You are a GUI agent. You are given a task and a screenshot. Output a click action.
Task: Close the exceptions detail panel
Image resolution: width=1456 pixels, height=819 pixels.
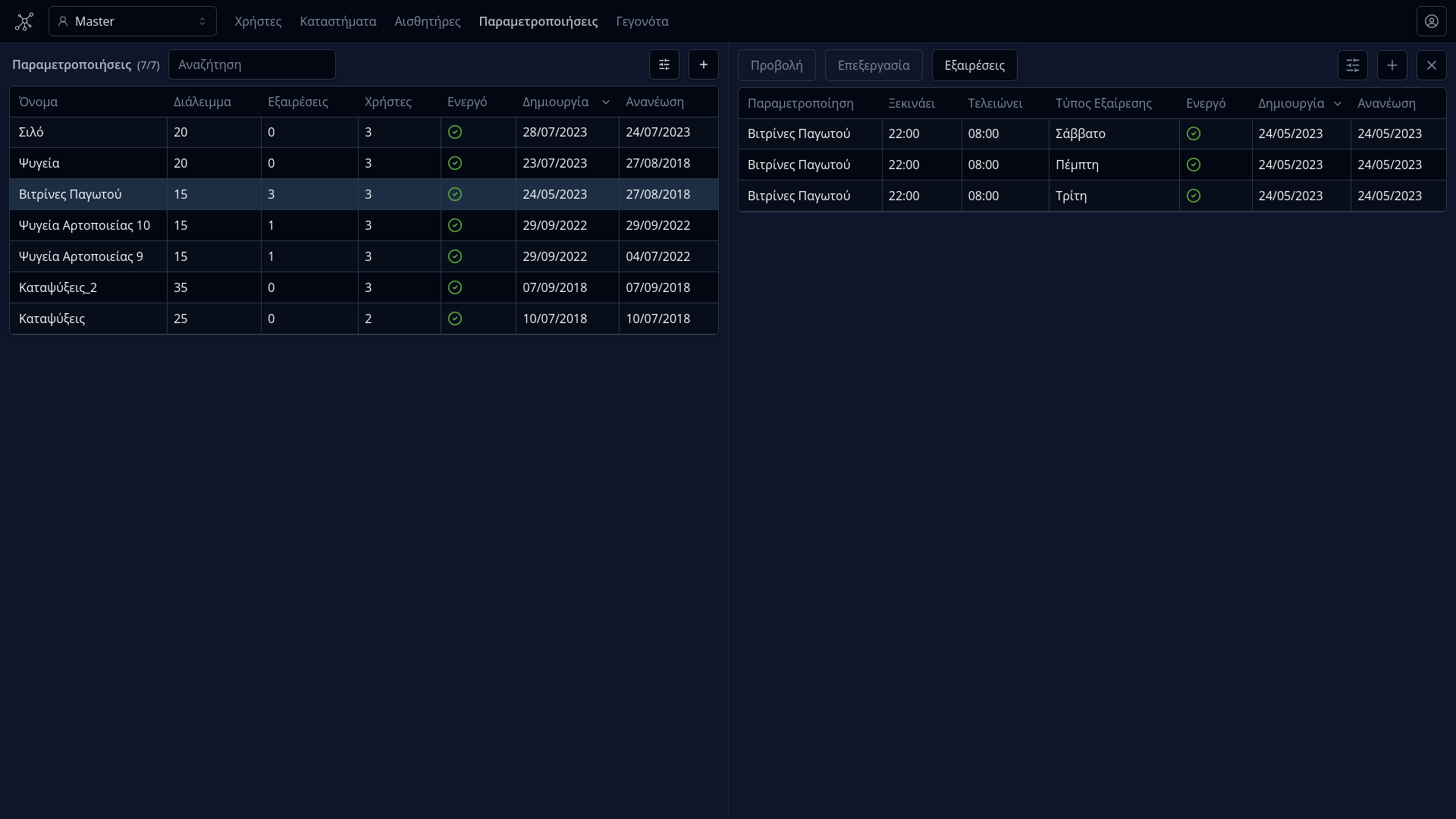click(x=1431, y=65)
